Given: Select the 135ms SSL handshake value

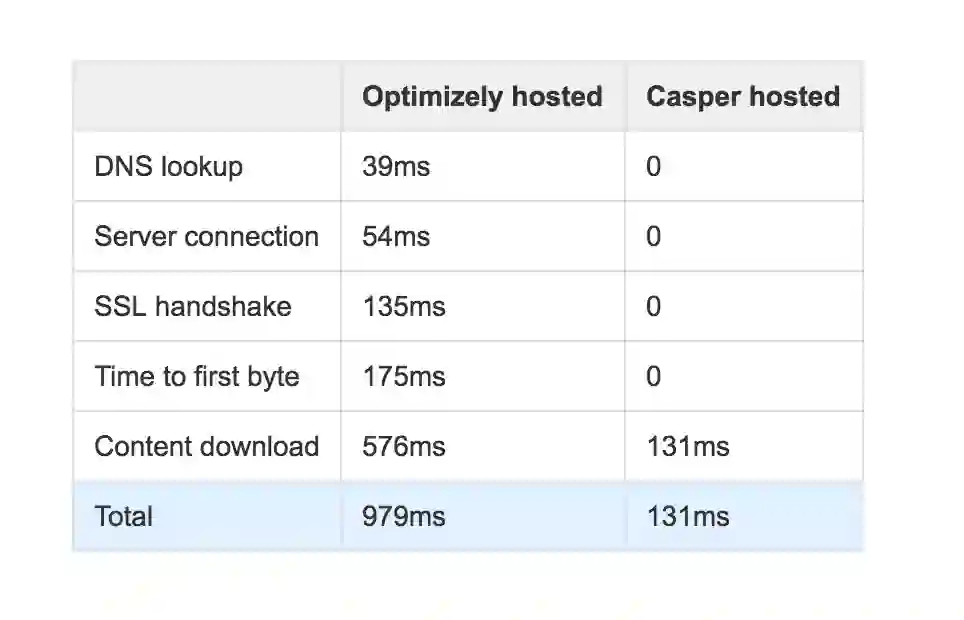Looking at the screenshot, I should point(404,307).
